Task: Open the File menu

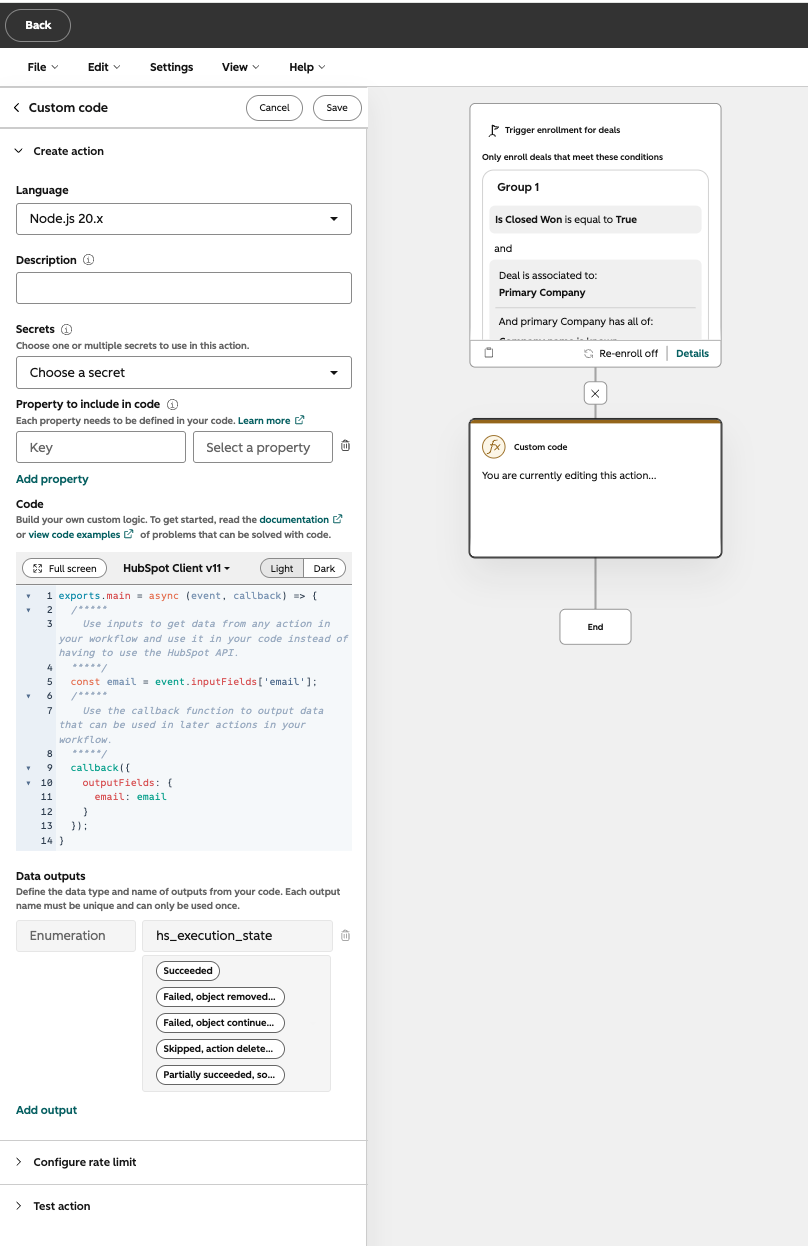Action: pyautogui.click(x=43, y=67)
